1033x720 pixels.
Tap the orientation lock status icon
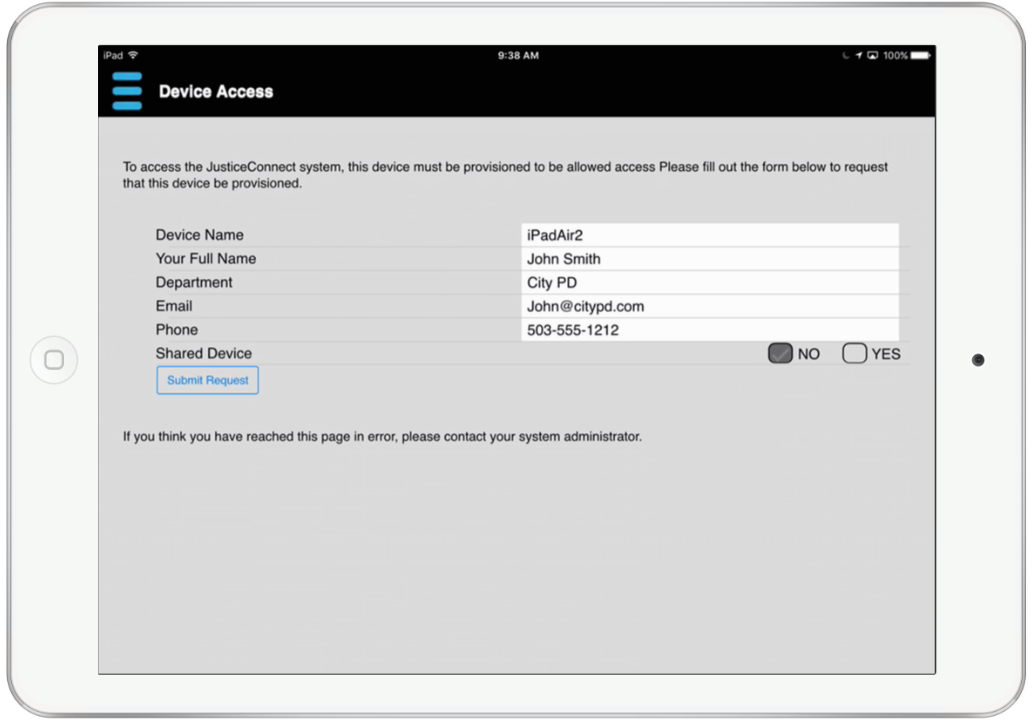coord(846,55)
